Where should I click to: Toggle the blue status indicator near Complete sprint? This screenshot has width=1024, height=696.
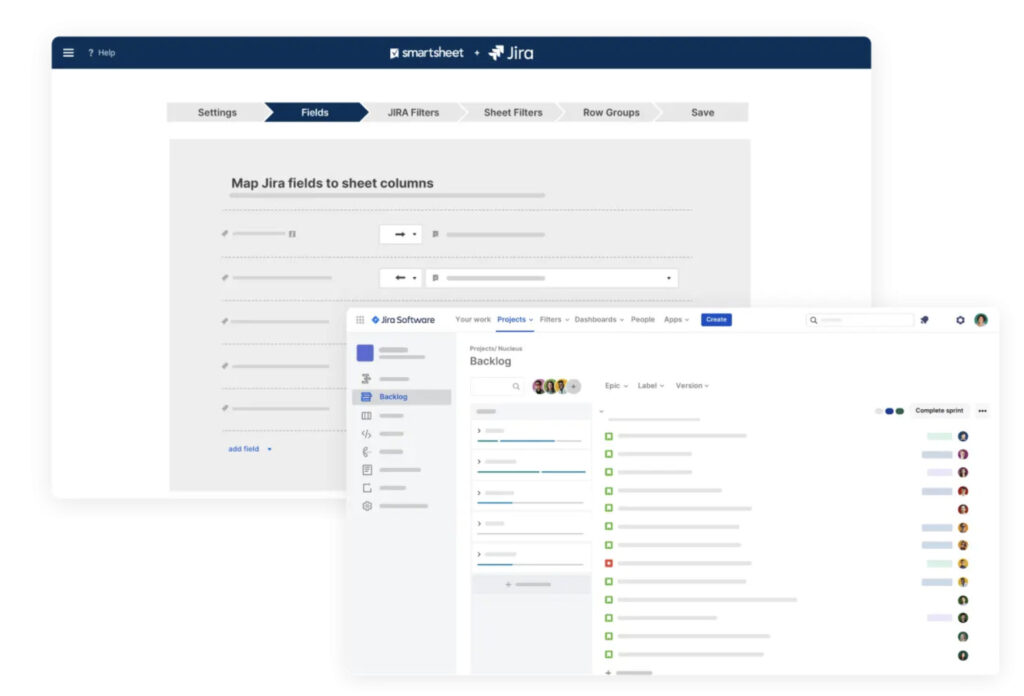tap(888, 410)
